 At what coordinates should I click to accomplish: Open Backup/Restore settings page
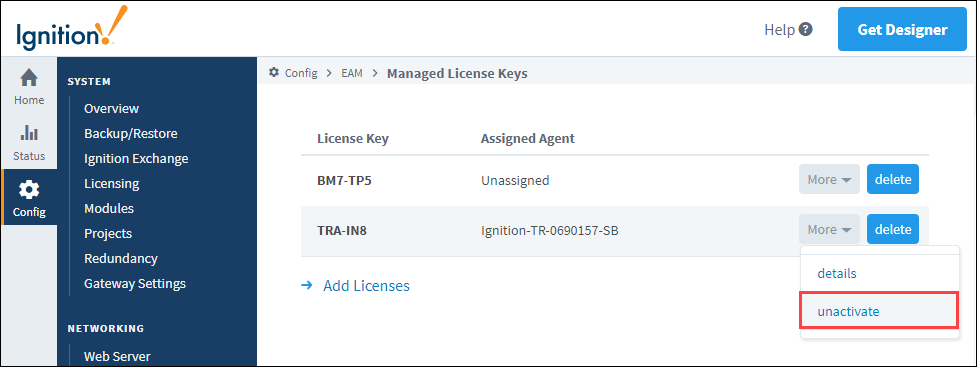131,133
